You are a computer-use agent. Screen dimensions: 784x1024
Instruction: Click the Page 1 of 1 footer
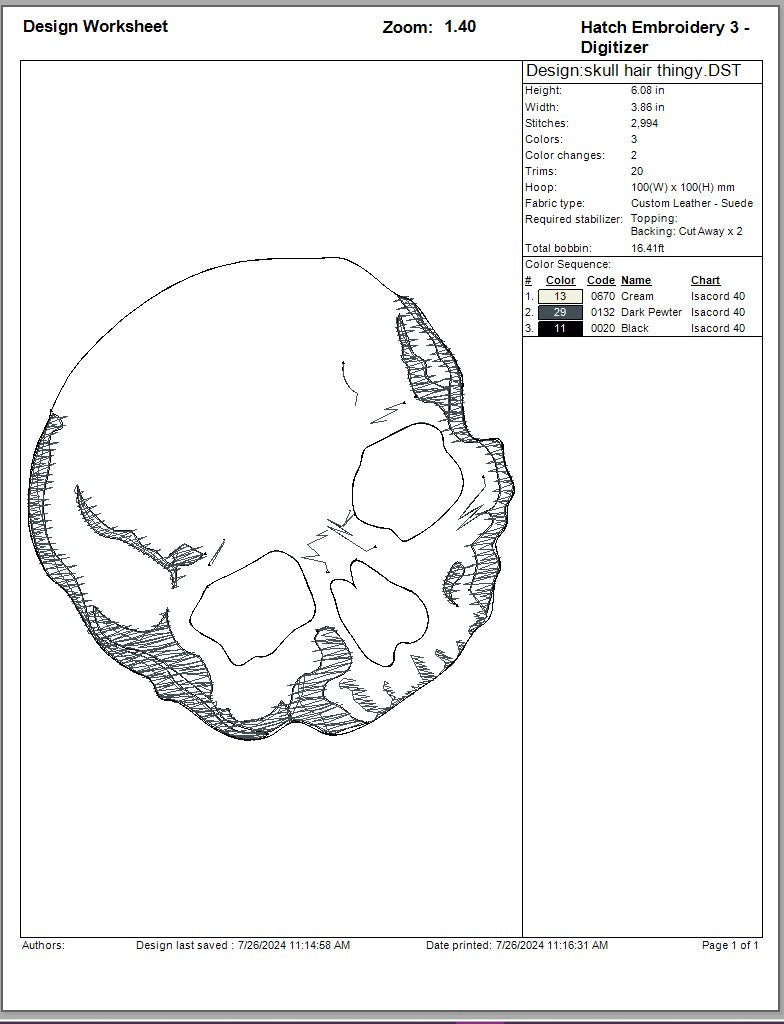coord(730,945)
